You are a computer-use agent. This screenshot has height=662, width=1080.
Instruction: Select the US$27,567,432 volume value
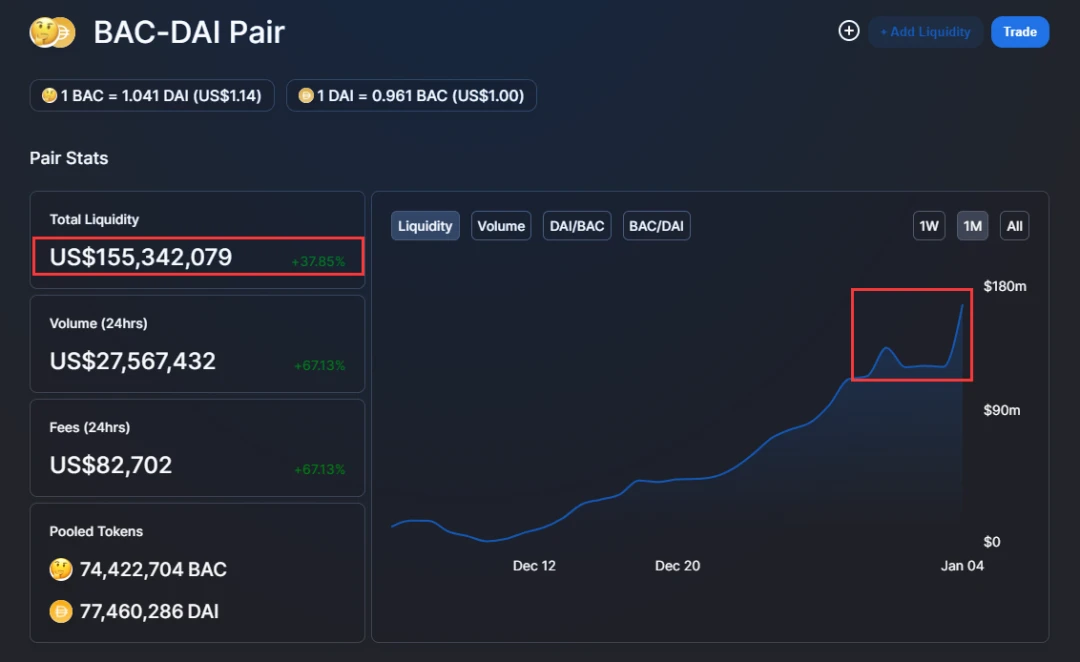(132, 361)
